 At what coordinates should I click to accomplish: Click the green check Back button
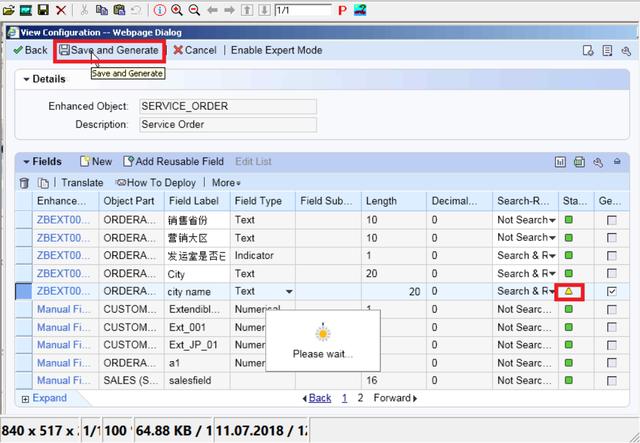[x=30, y=50]
